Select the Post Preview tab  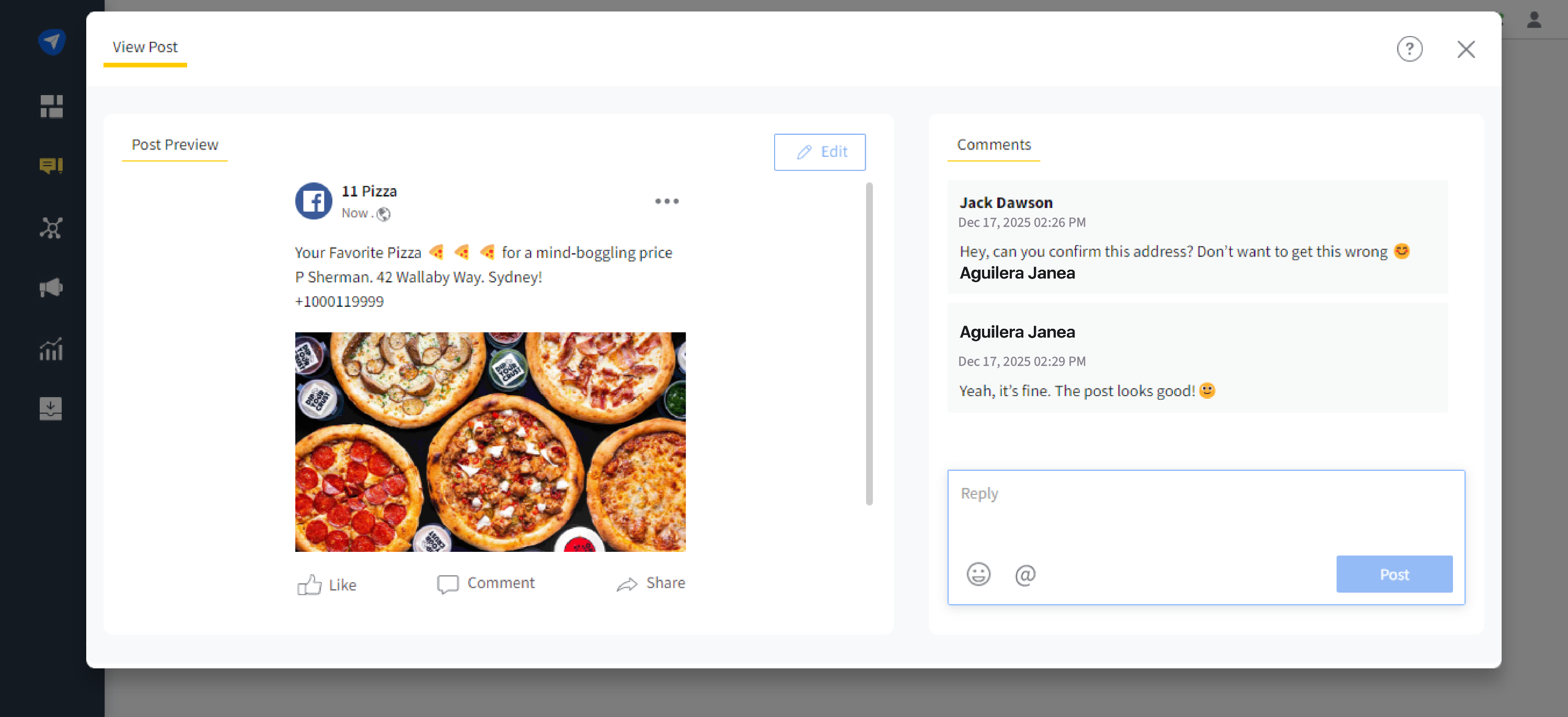[175, 145]
